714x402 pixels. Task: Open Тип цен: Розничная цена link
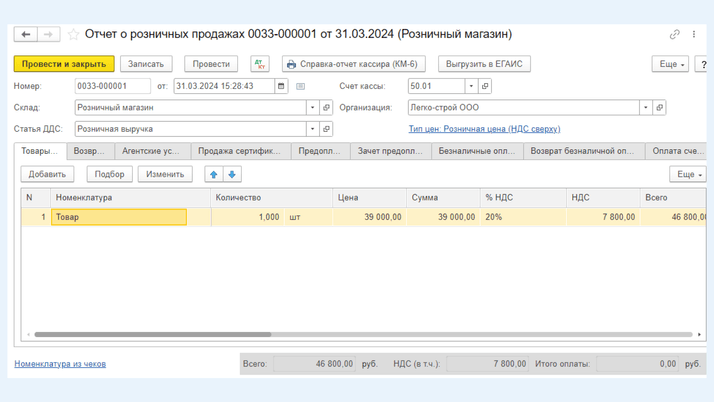pos(484,129)
